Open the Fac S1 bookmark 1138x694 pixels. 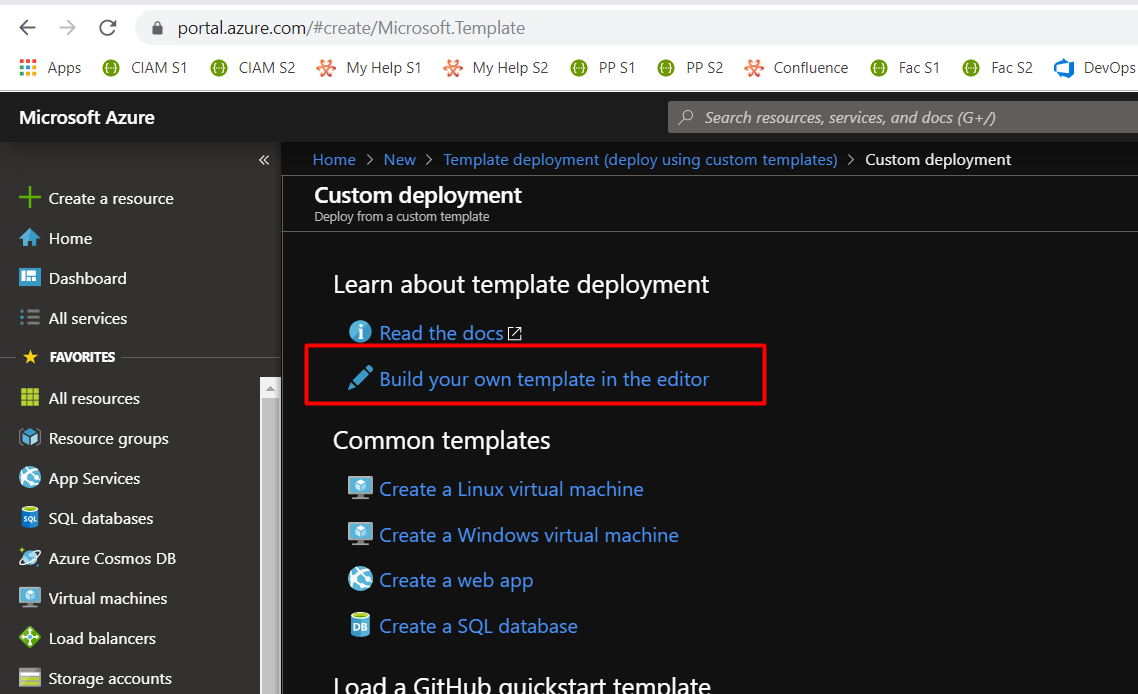click(905, 68)
